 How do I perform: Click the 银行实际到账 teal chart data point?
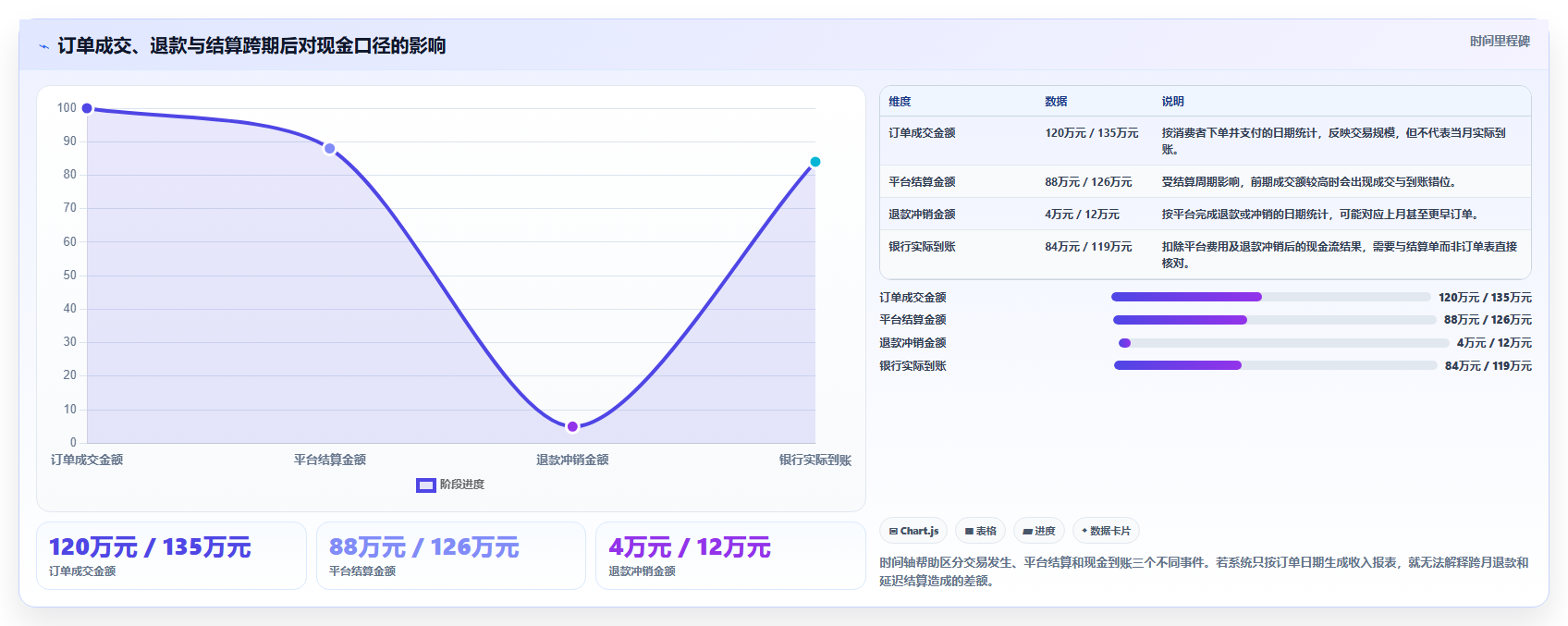[x=815, y=162]
